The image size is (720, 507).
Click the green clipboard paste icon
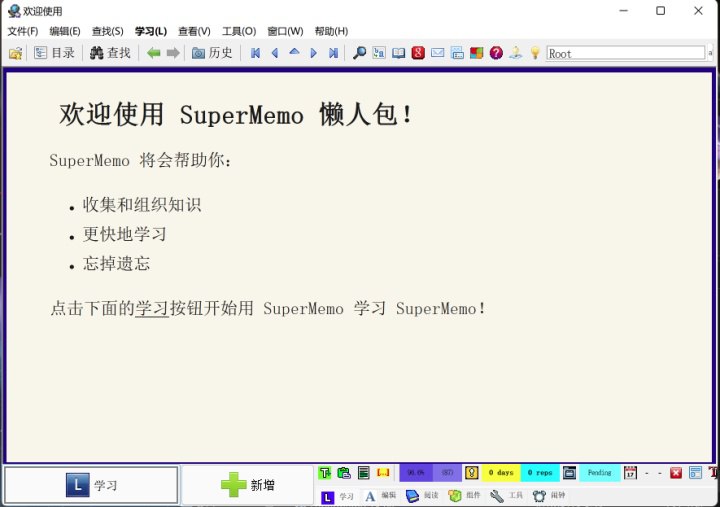pyautogui.click(x=344, y=473)
